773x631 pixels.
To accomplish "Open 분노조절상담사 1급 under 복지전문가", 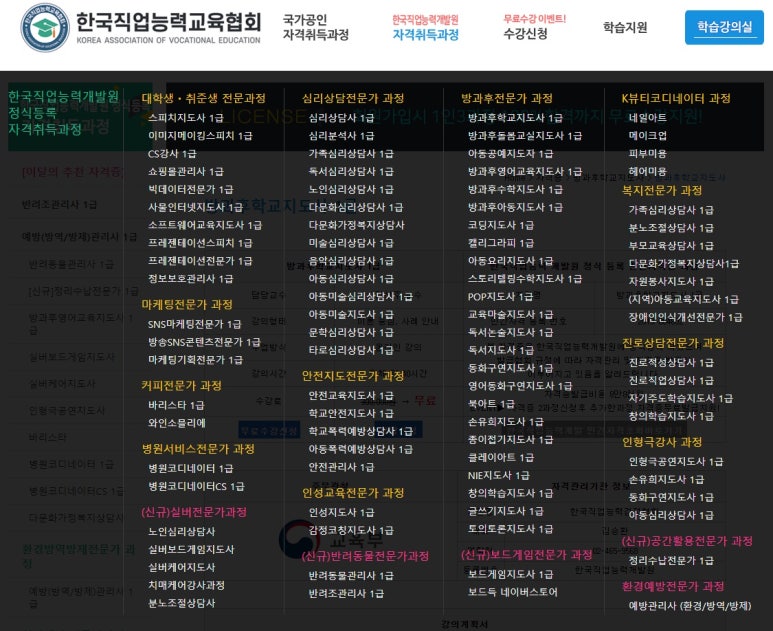I will (670, 228).
